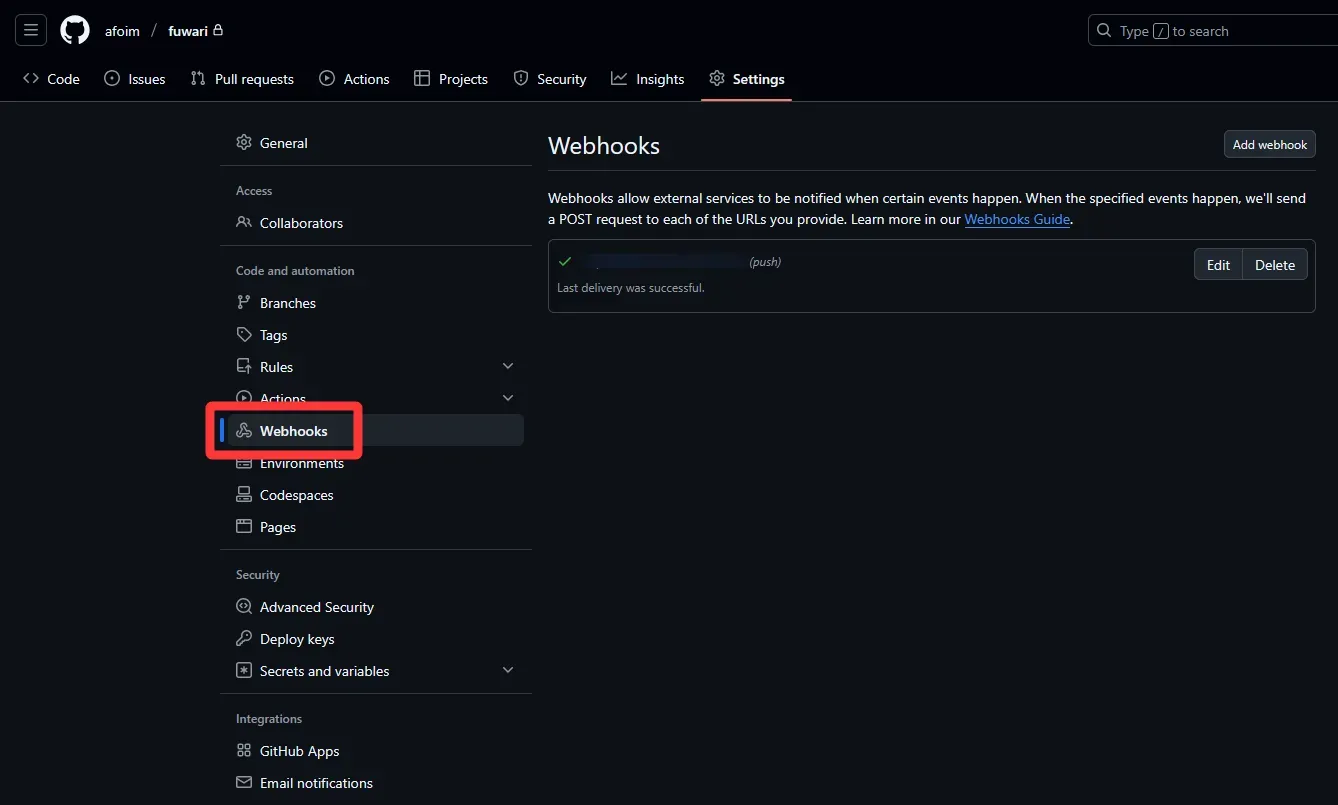Click the Deploy keys key icon

tap(244, 639)
